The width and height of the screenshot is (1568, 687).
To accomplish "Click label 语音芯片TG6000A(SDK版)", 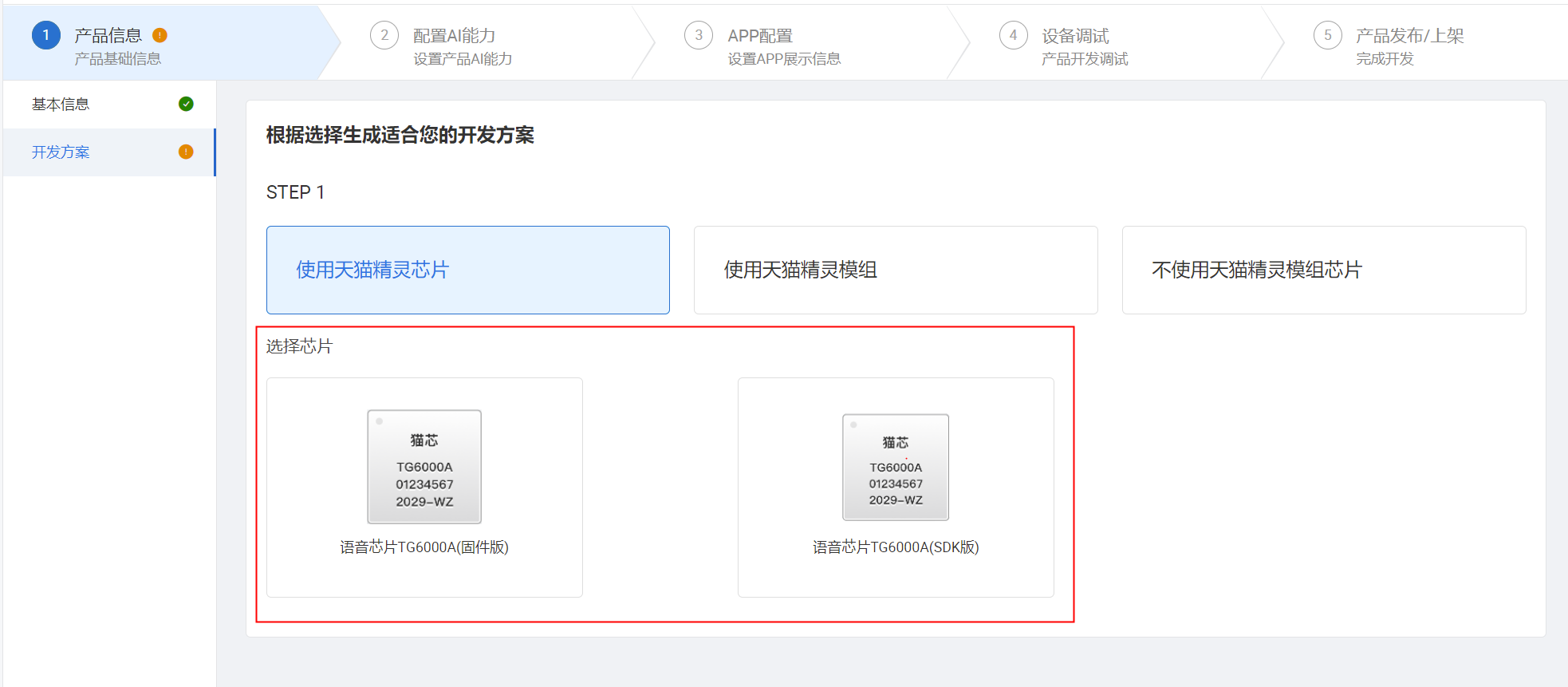I will (896, 547).
